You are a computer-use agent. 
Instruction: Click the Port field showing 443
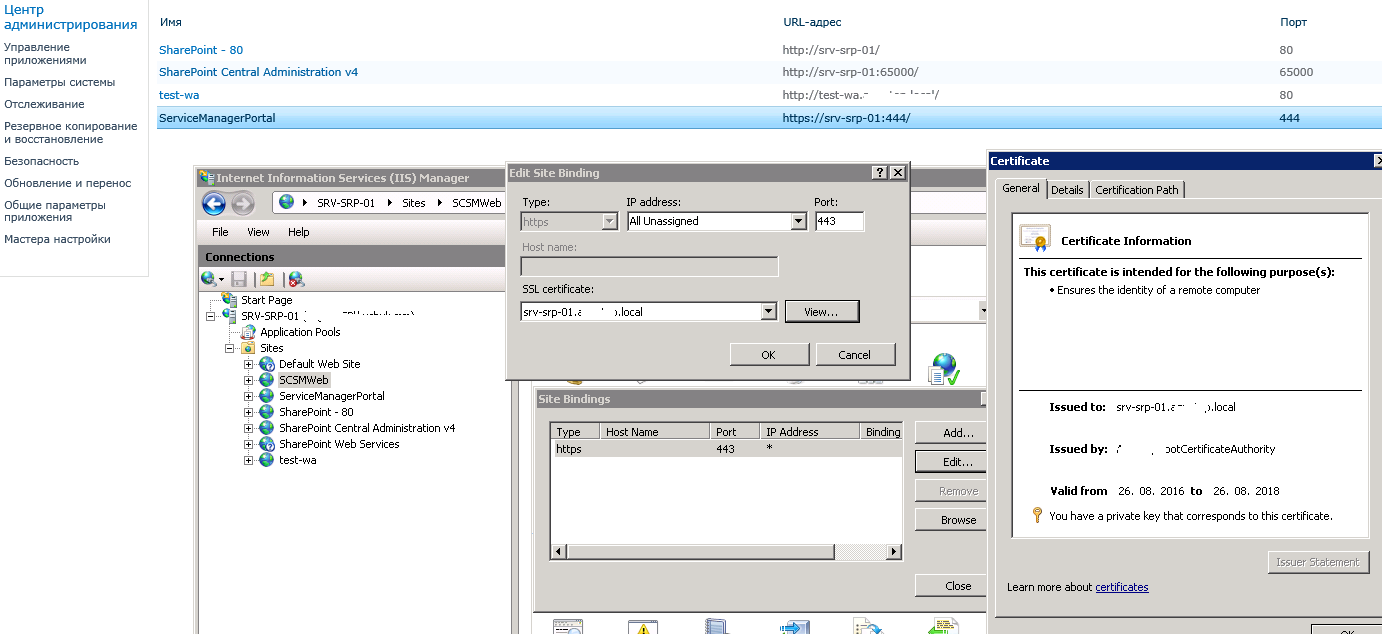click(x=839, y=221)
